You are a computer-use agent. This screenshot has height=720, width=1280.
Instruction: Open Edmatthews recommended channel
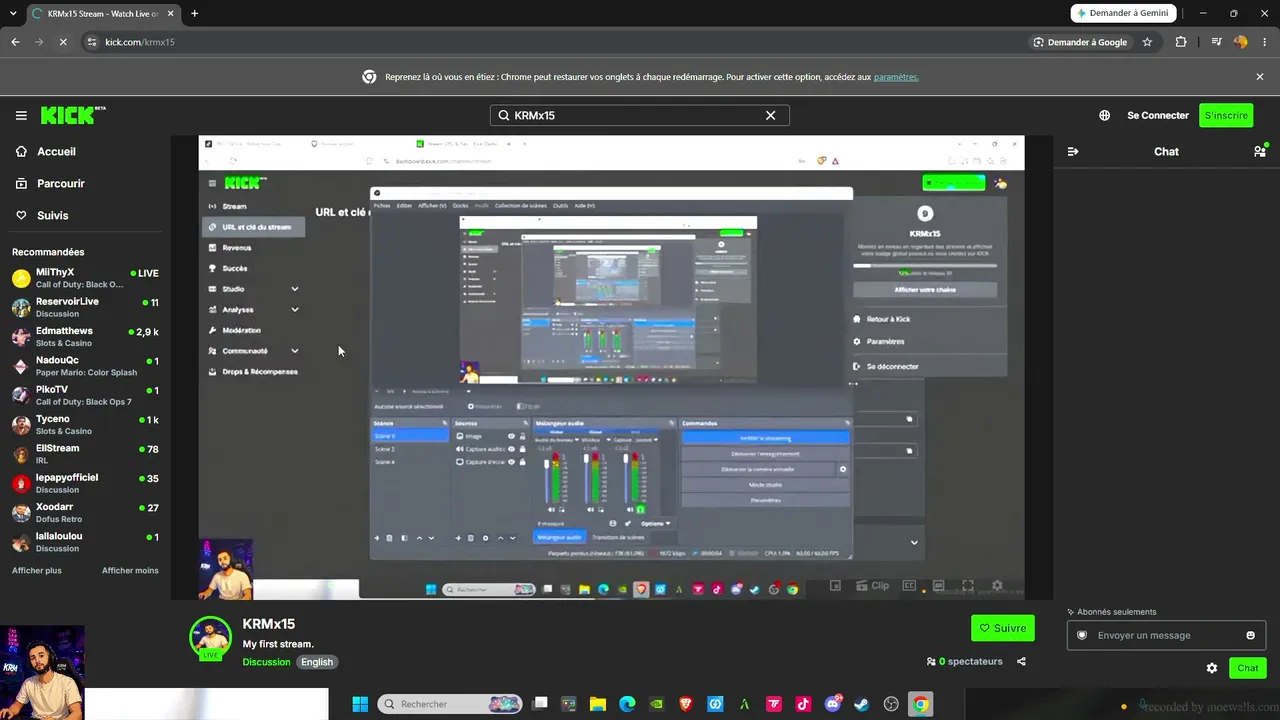85,336
